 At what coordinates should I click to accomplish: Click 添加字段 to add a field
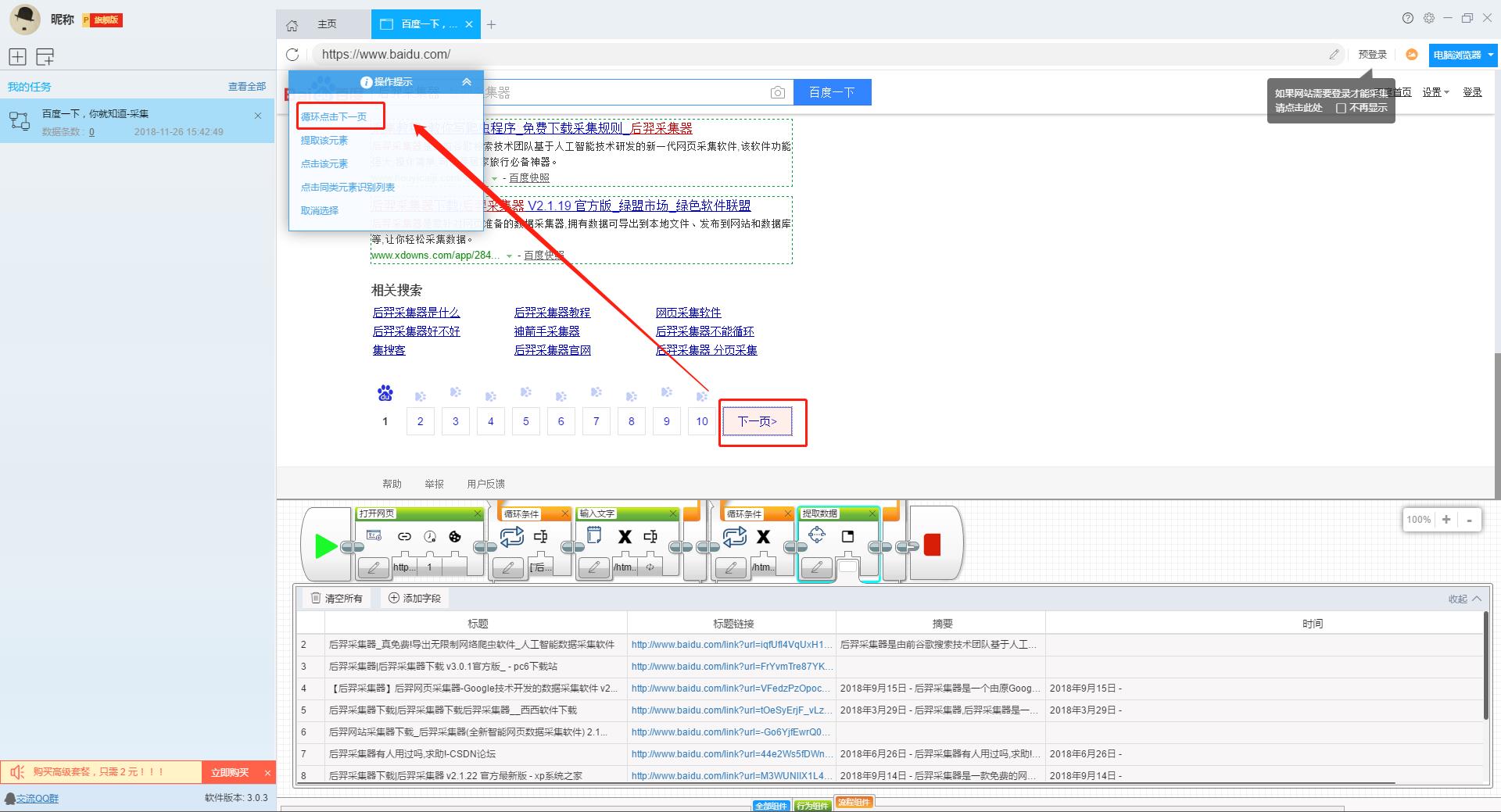(415, 599)
